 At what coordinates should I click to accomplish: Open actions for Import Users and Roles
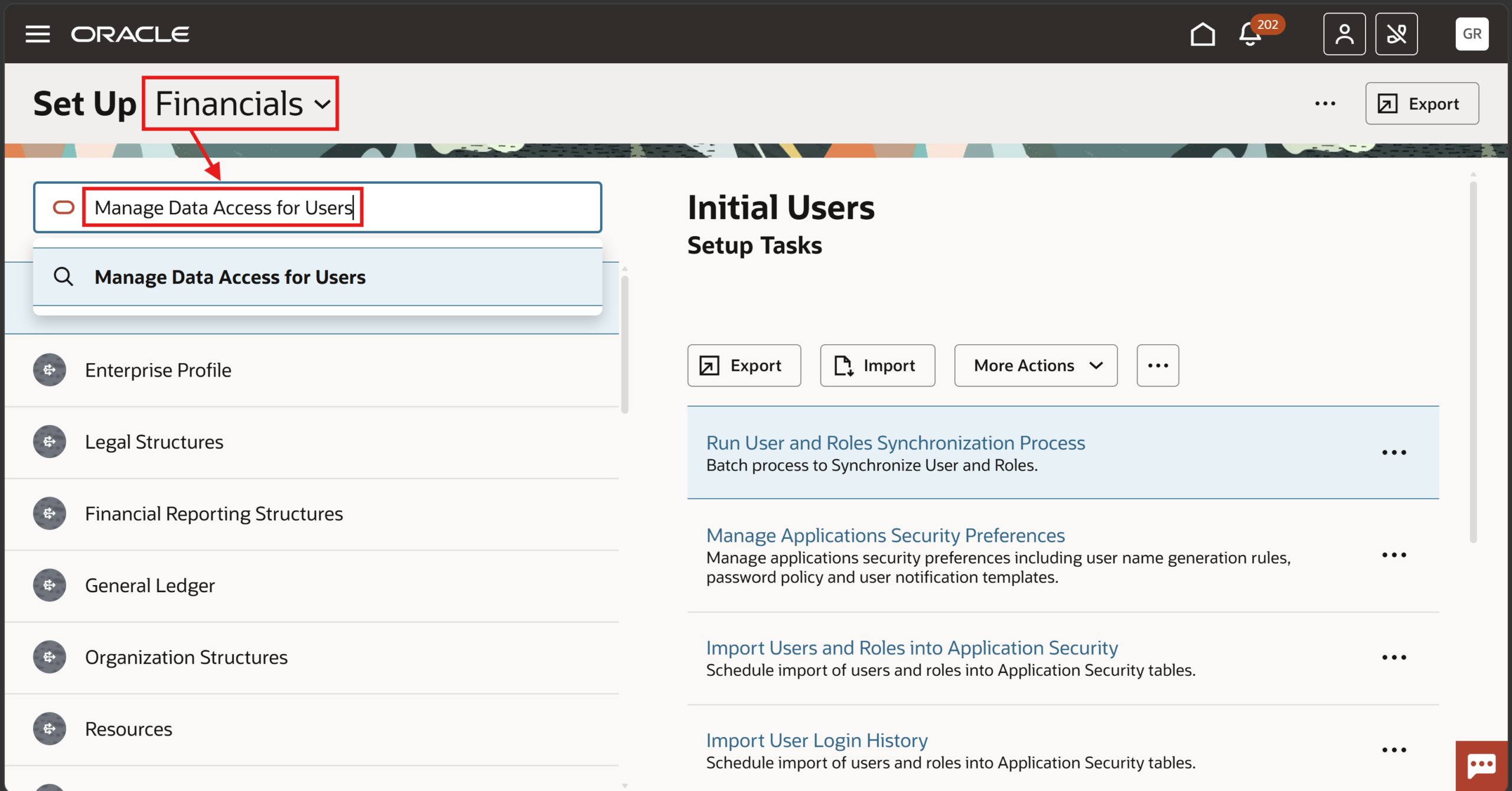1394,657
